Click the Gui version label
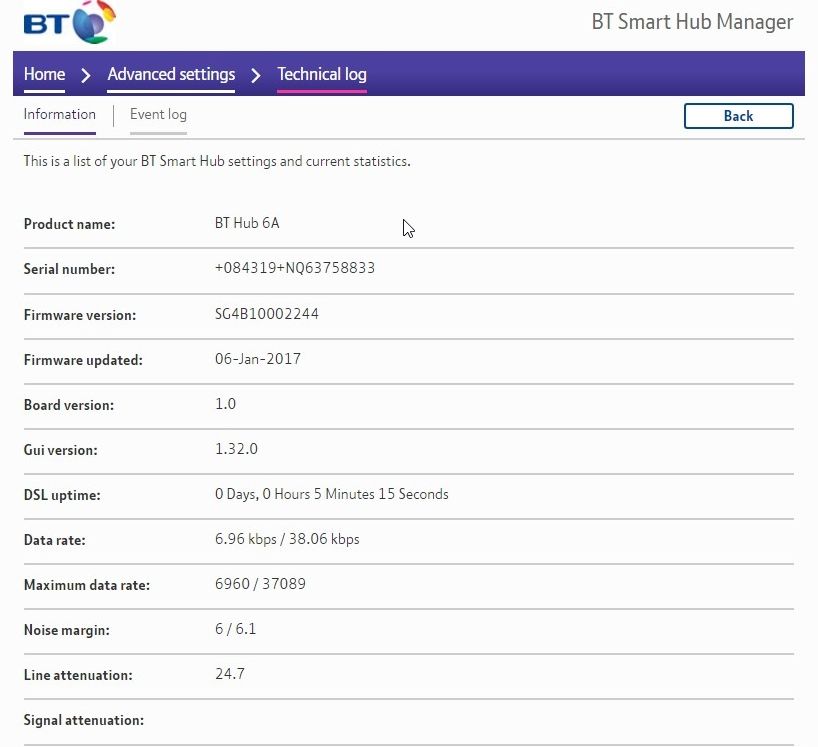The image size is (818, 747). 61,450
